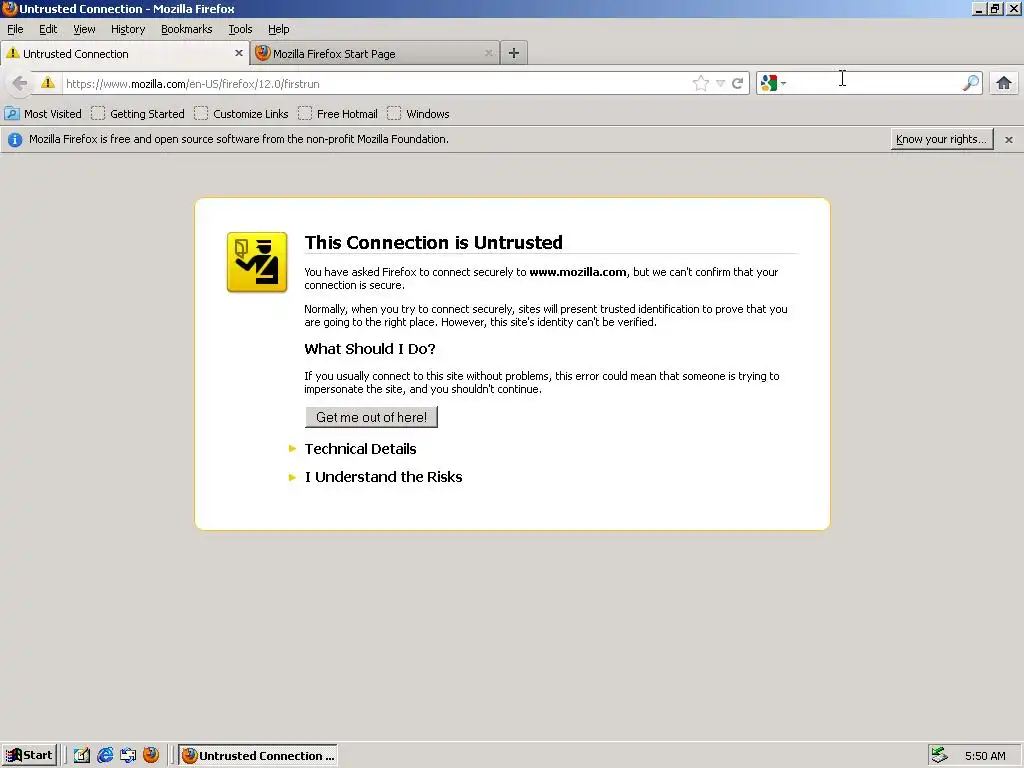Open the Bookmarks menu
The width and height of the screenshot is (1024, 768).
(187, 29)
